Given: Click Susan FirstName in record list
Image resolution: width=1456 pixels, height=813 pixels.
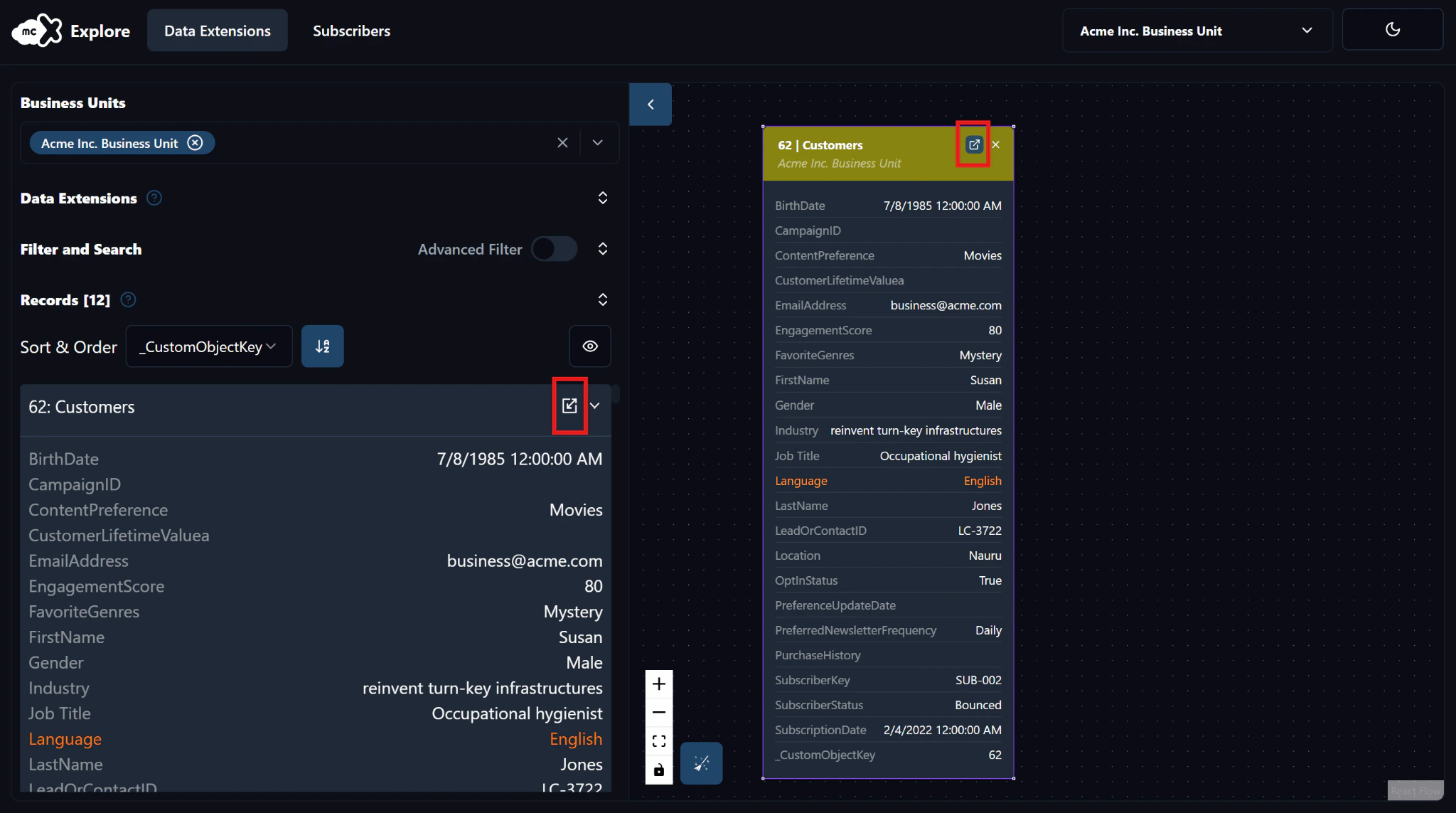Looking at the screenshot, I should coord(580,637).
